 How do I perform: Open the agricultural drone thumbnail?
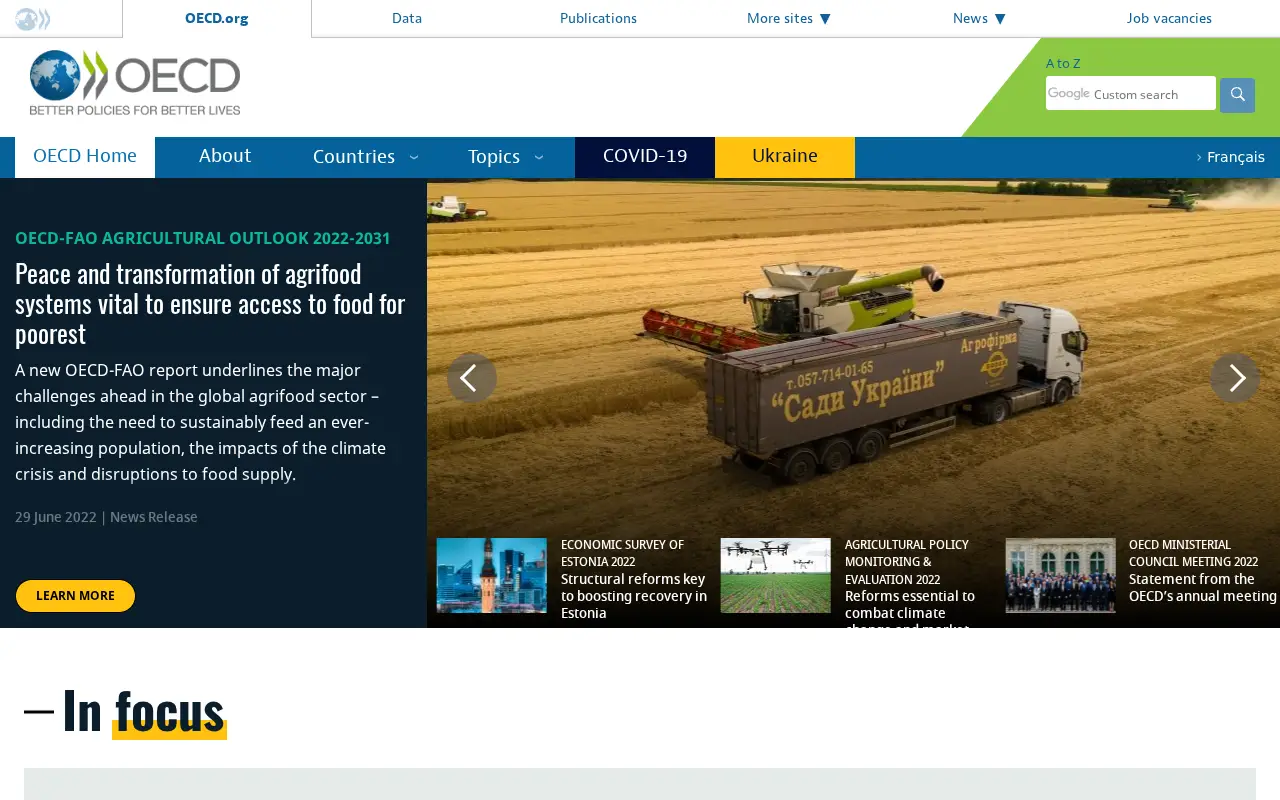click(x=775, y=575)
